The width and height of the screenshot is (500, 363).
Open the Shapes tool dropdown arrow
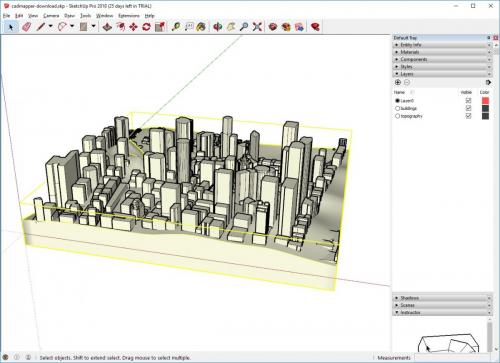point(93,26)
